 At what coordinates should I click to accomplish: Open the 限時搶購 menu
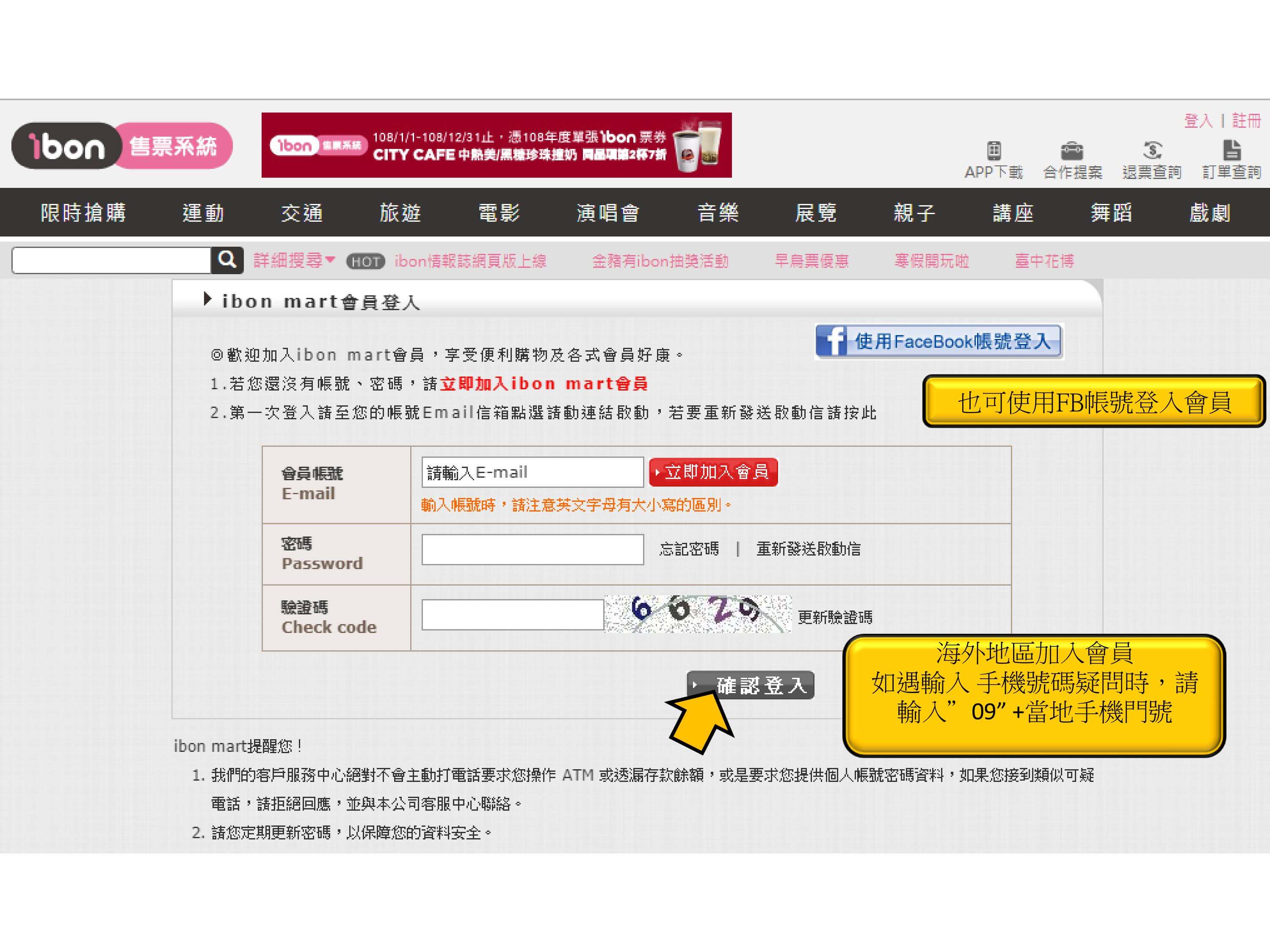83,213
